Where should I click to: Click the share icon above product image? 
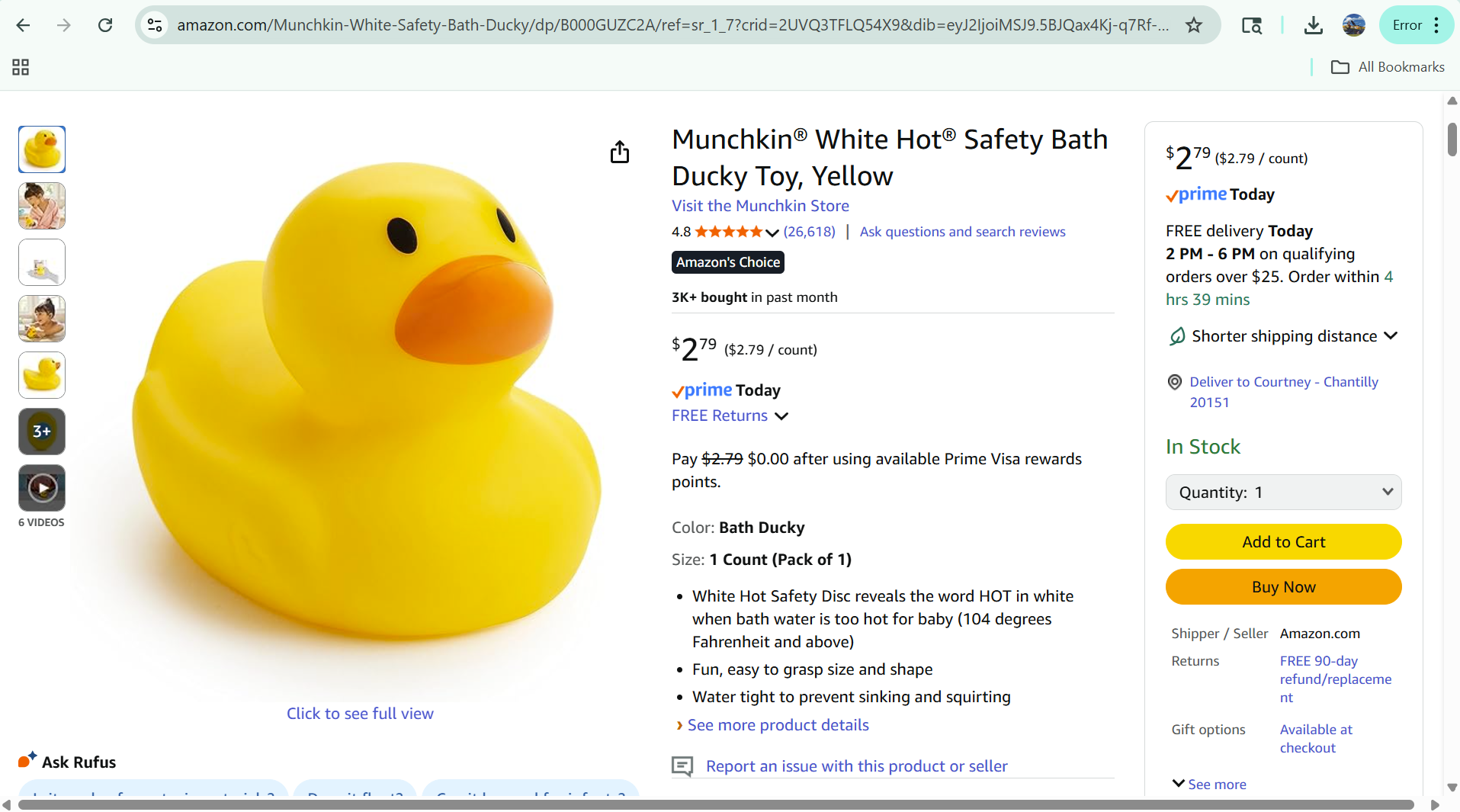click(620, 152)
